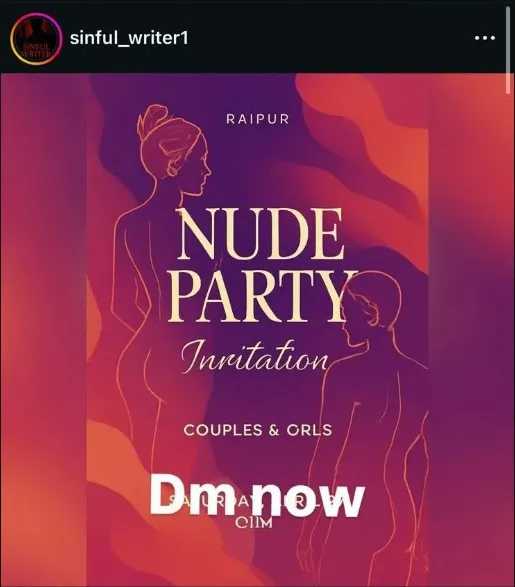
Task: Click the dark header bar's empty area
Action: [329, 37]
